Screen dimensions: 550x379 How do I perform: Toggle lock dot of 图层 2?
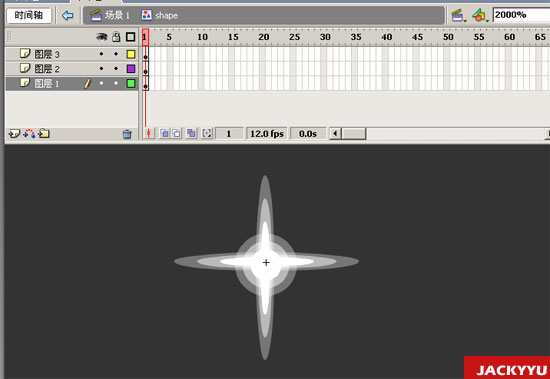(116, 69)
